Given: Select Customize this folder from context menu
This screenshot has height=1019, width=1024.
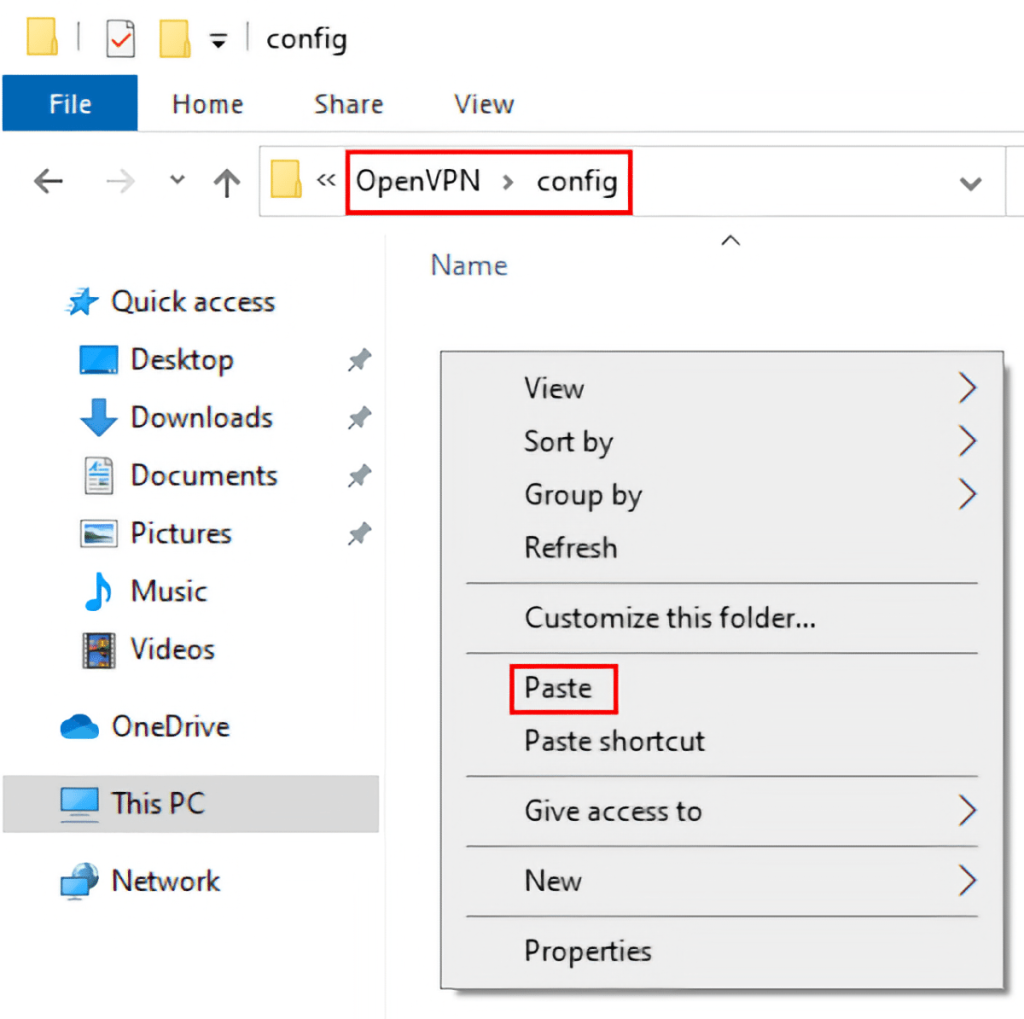Looking at the screenshot, I should (722, 618).
